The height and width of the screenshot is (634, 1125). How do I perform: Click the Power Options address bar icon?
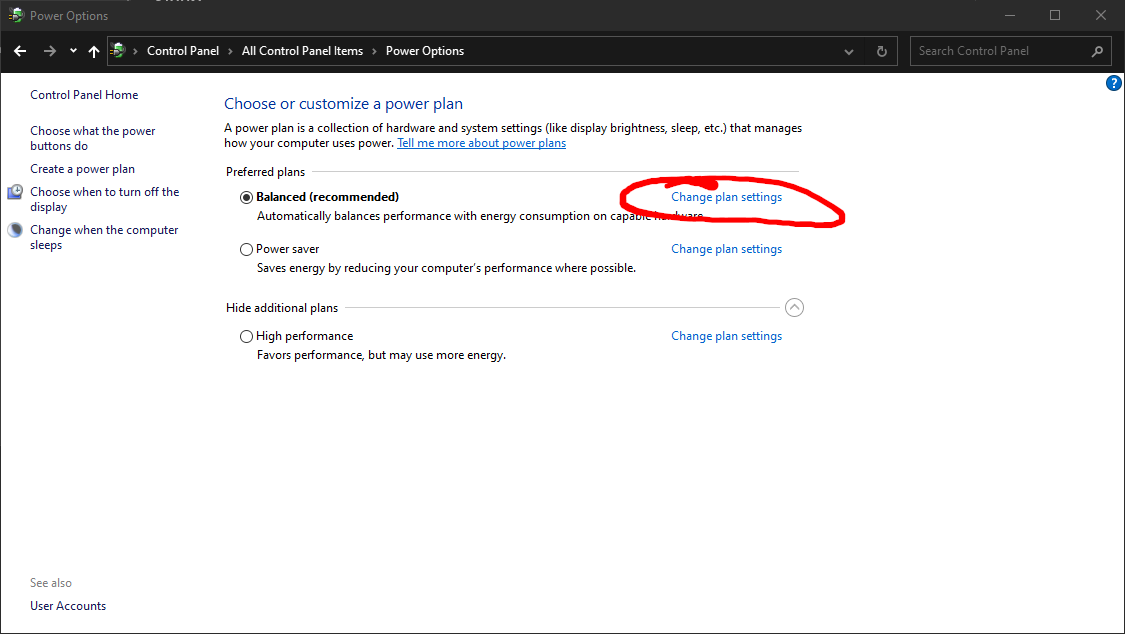point(119,51)
